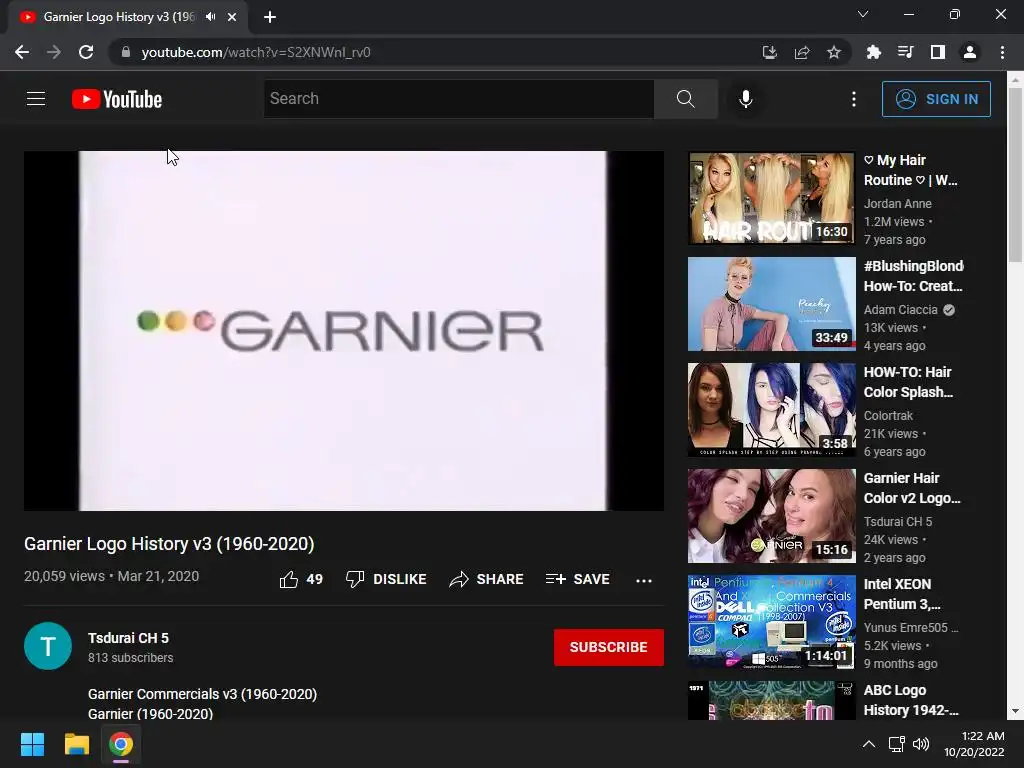The image size is (1024, 768).
Task: Open more actions ellipsis under video
Action: 644,580
